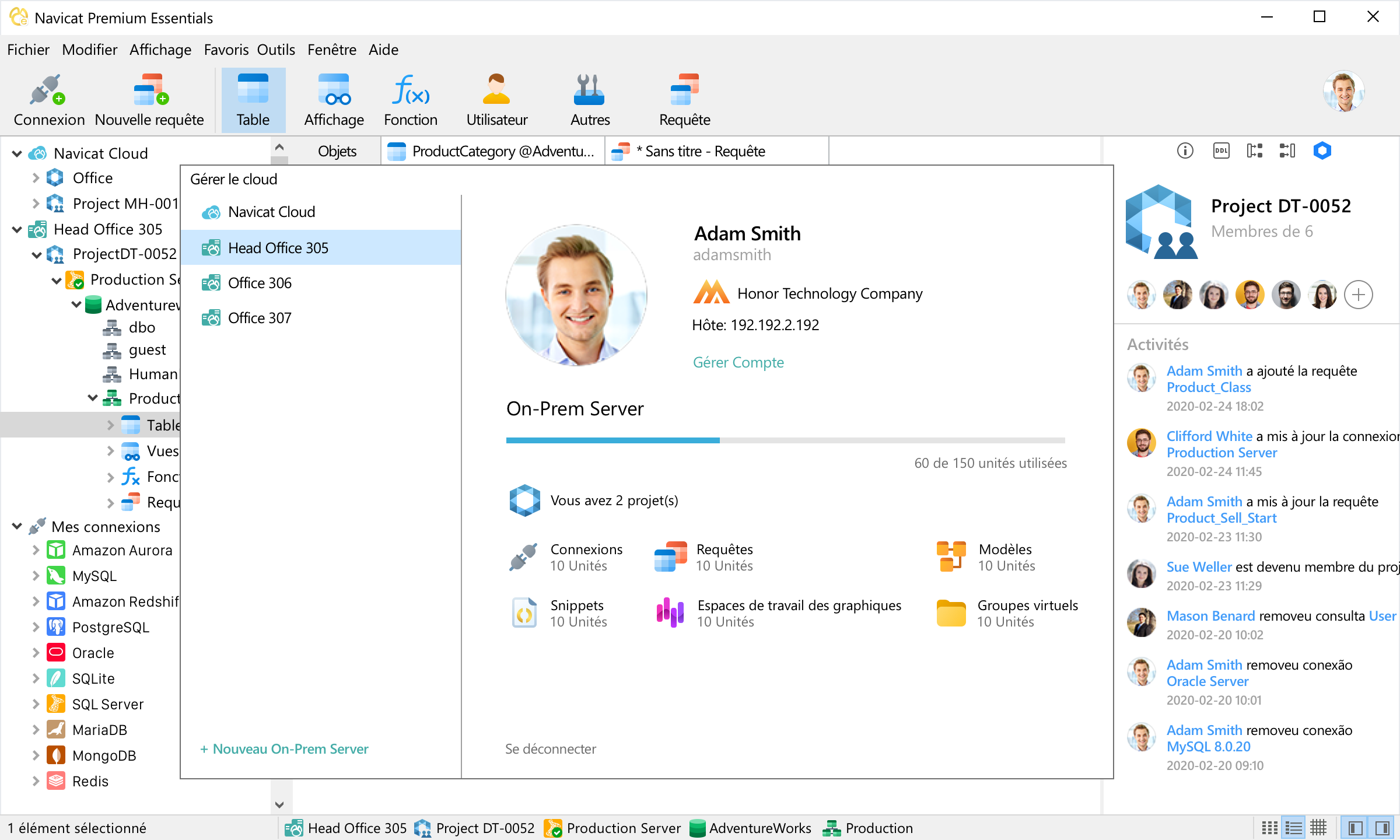This screenshot has height=840, width=1400.
Task: Open the Favoris menu
Action: (226, 50)
